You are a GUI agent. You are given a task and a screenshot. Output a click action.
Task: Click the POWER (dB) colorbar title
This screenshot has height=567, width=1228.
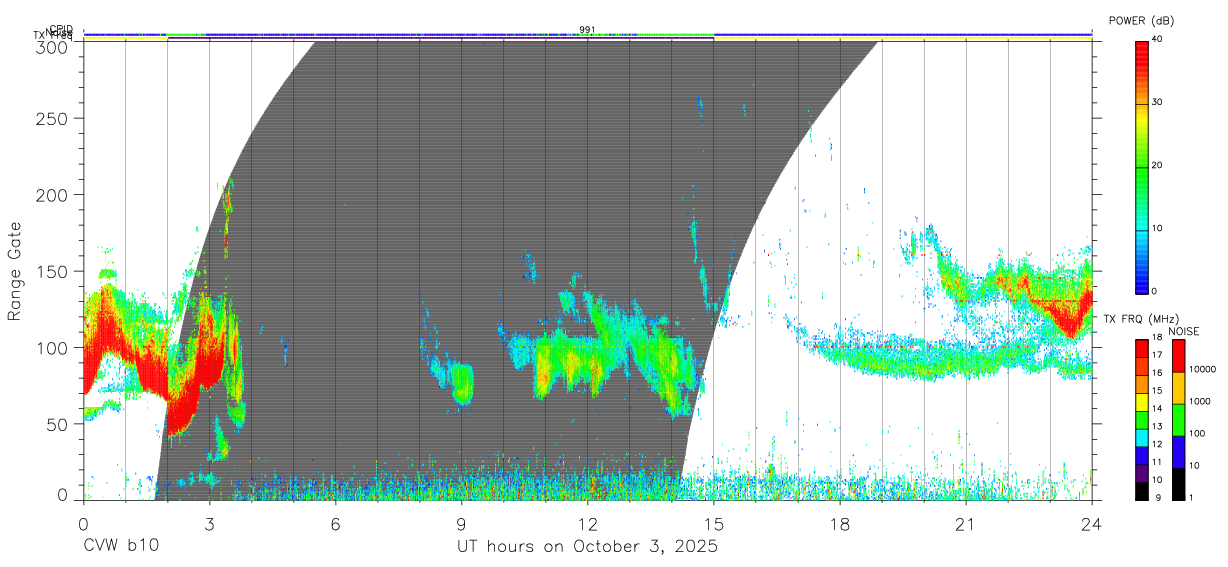coord(1141,20)
